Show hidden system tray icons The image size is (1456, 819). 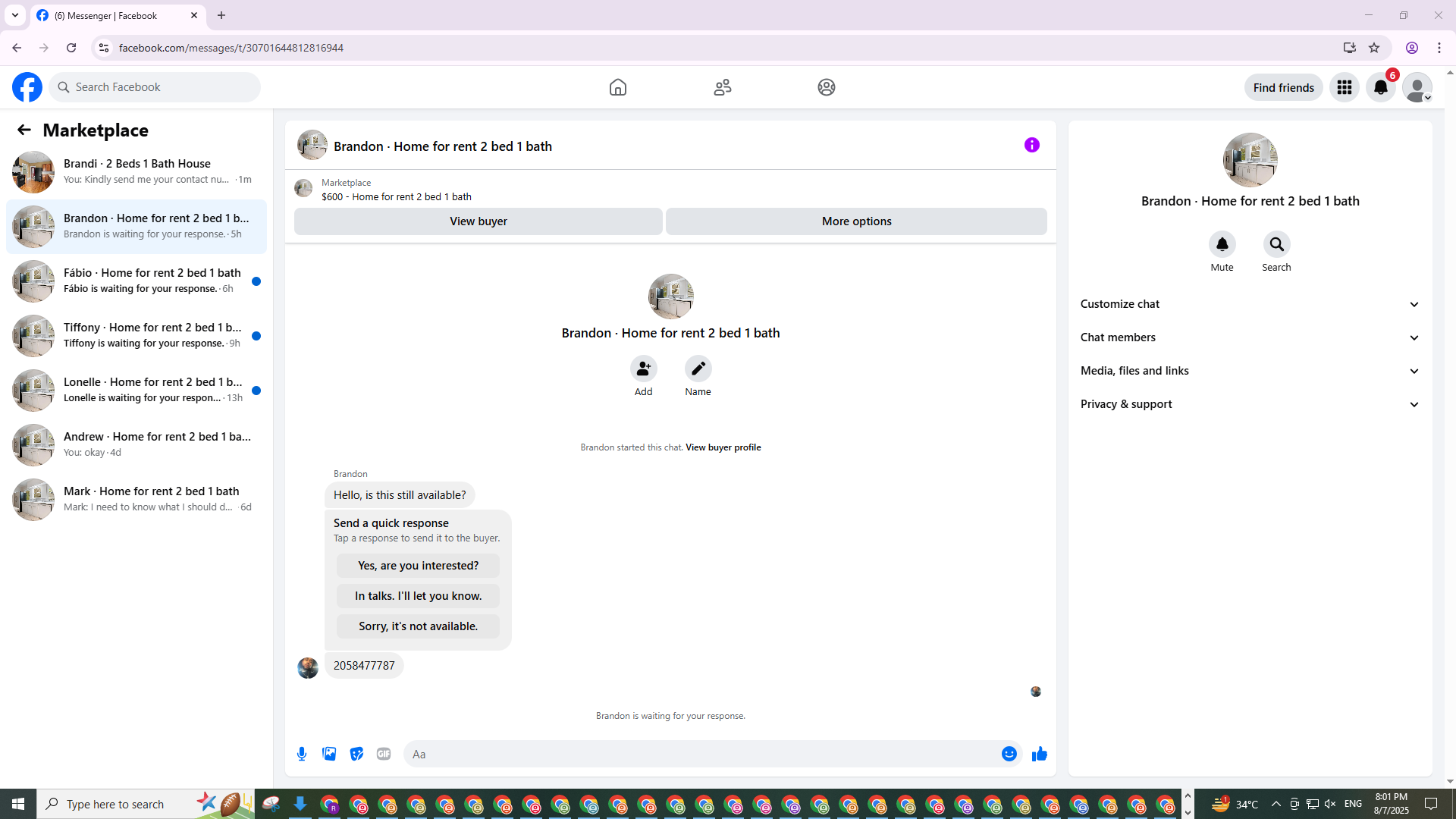1276,804
